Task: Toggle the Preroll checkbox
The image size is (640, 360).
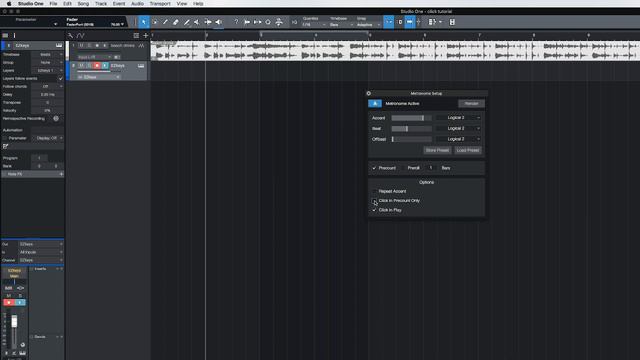Action: click(402, 168)
